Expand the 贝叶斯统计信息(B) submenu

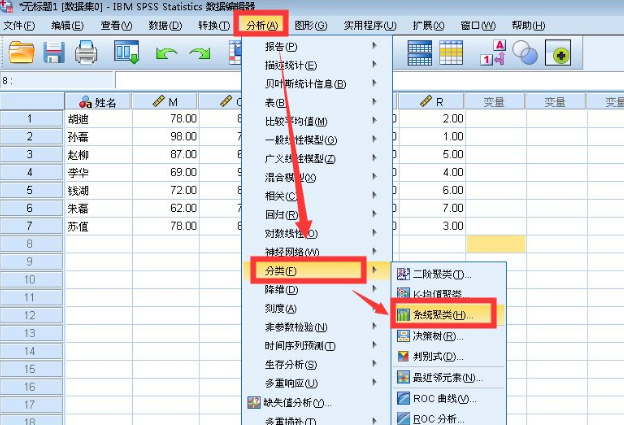pos(317,84)
